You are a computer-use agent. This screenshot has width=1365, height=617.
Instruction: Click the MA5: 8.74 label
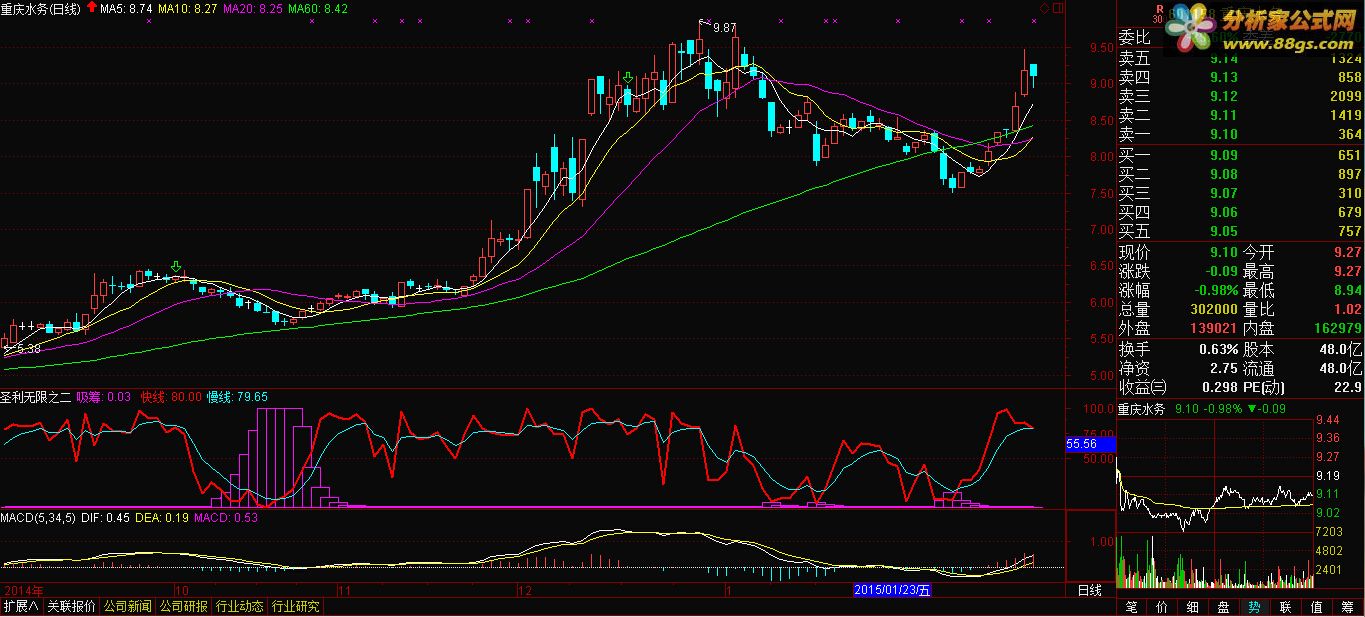coord(127,9)
